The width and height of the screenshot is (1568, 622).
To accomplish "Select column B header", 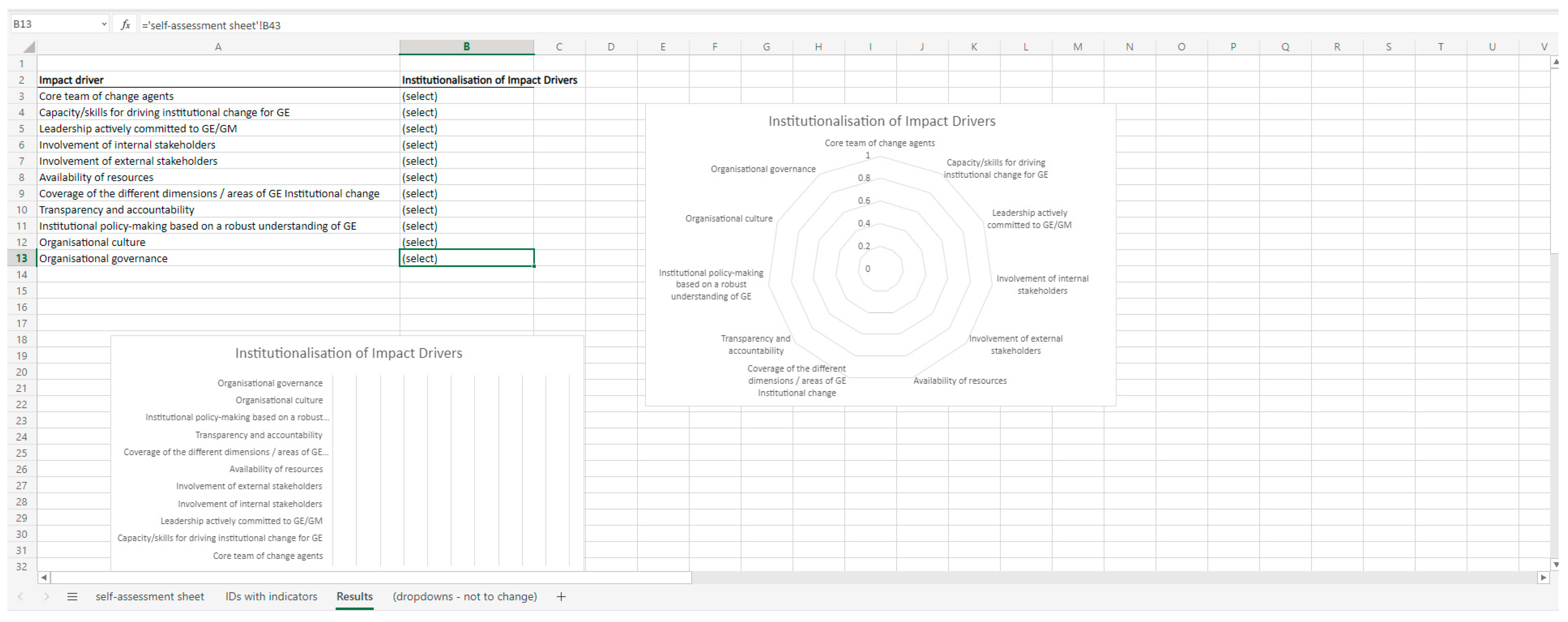I will [466, 47].
